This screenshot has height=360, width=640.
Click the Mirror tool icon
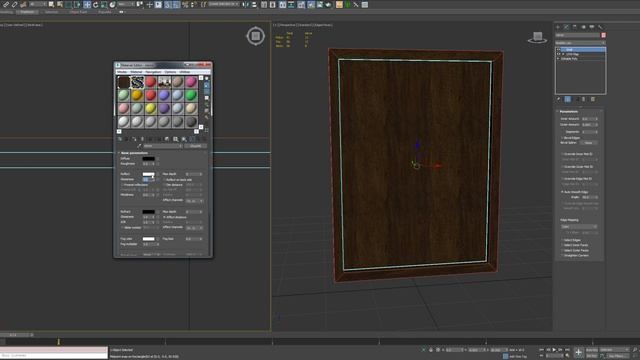[x=246, y=4]
